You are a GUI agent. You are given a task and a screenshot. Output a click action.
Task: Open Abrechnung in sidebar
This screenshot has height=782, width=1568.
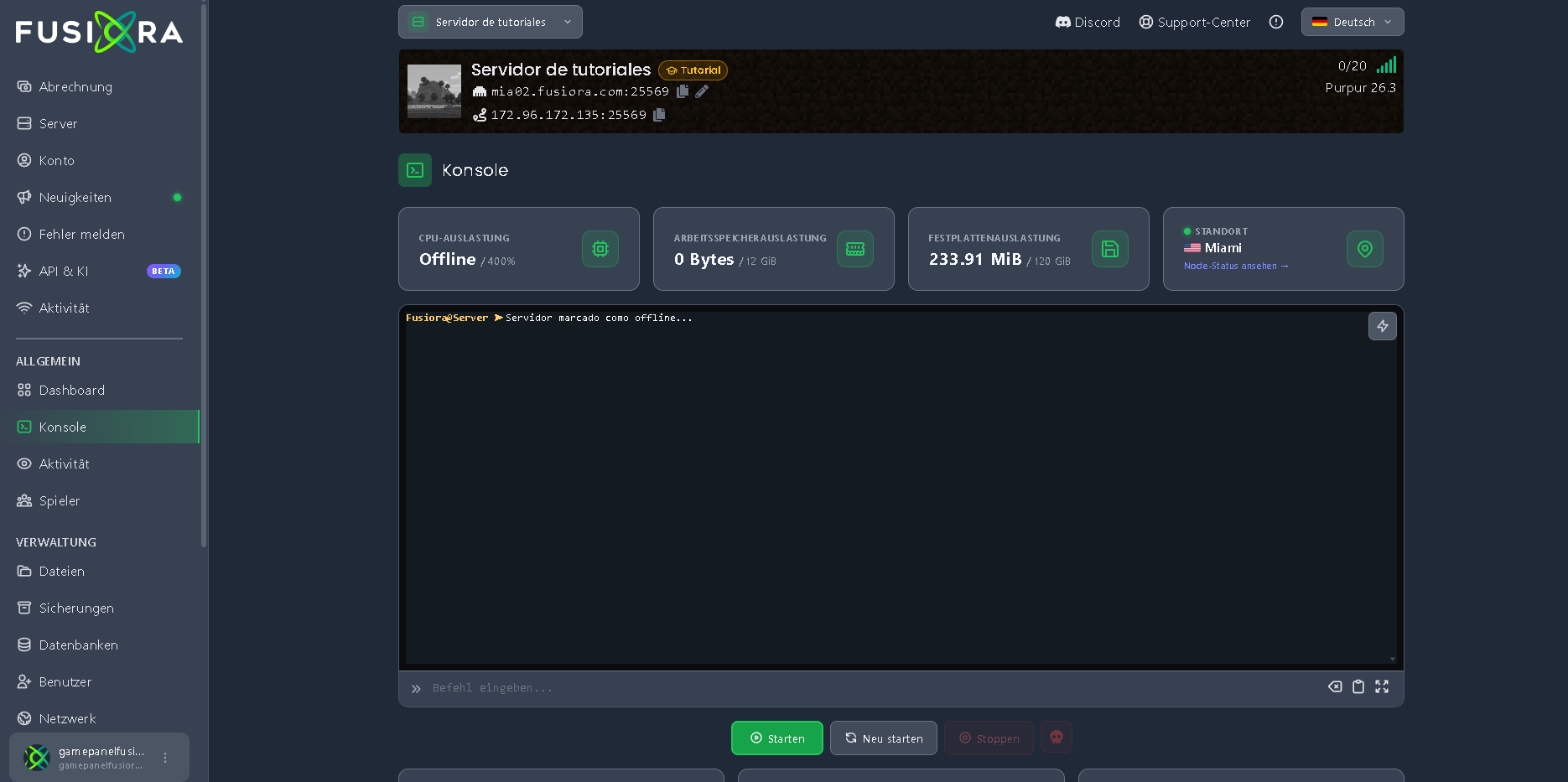pos(99,86)
